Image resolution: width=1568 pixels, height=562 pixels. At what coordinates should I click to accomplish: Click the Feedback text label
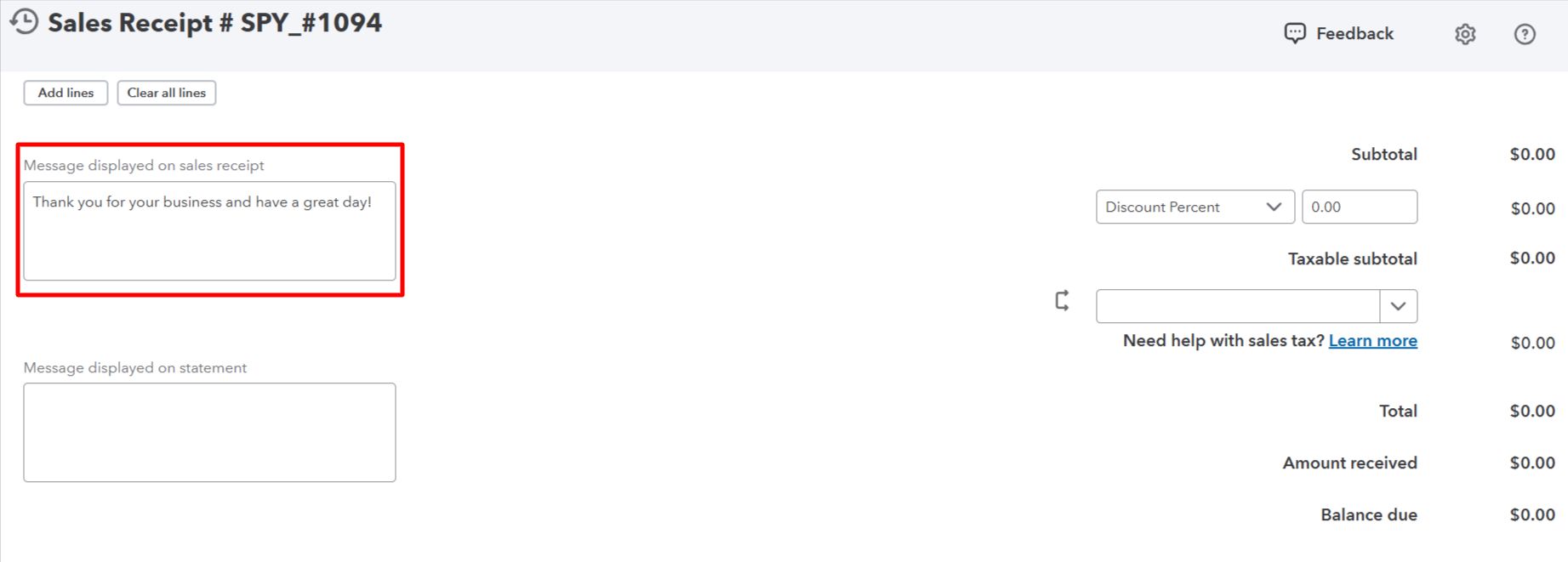[x=1354, y=34]
